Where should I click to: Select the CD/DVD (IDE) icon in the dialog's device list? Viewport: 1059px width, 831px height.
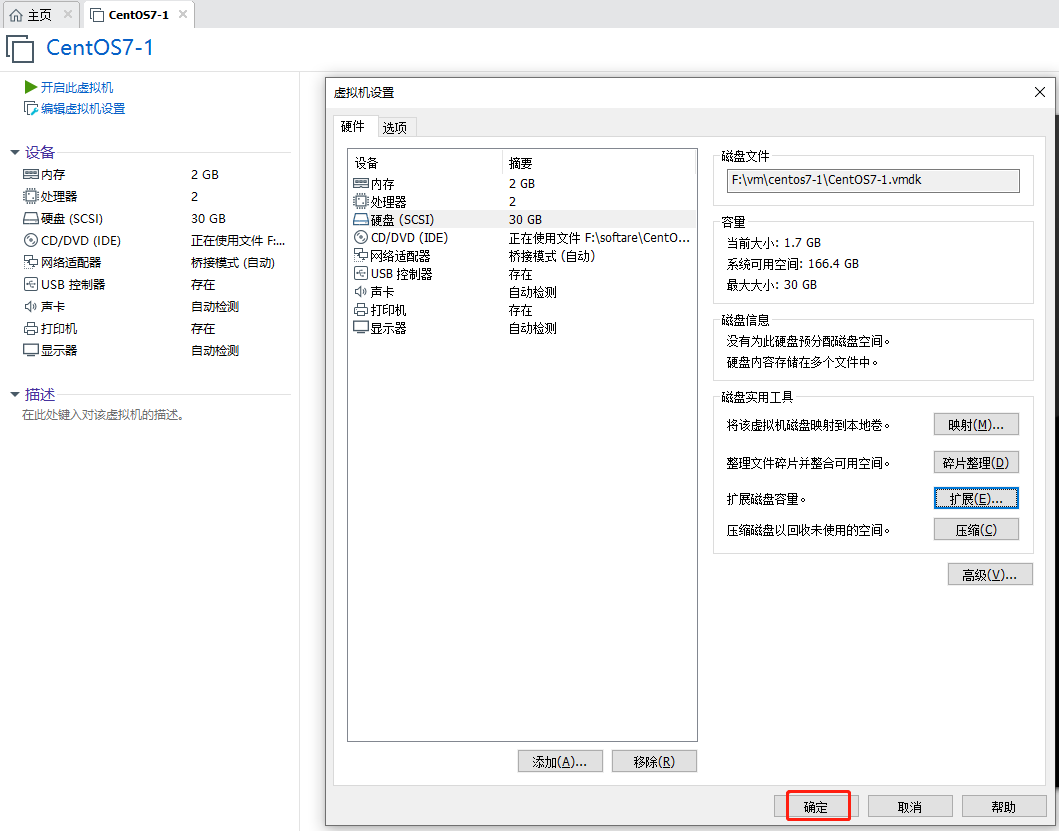361,238
